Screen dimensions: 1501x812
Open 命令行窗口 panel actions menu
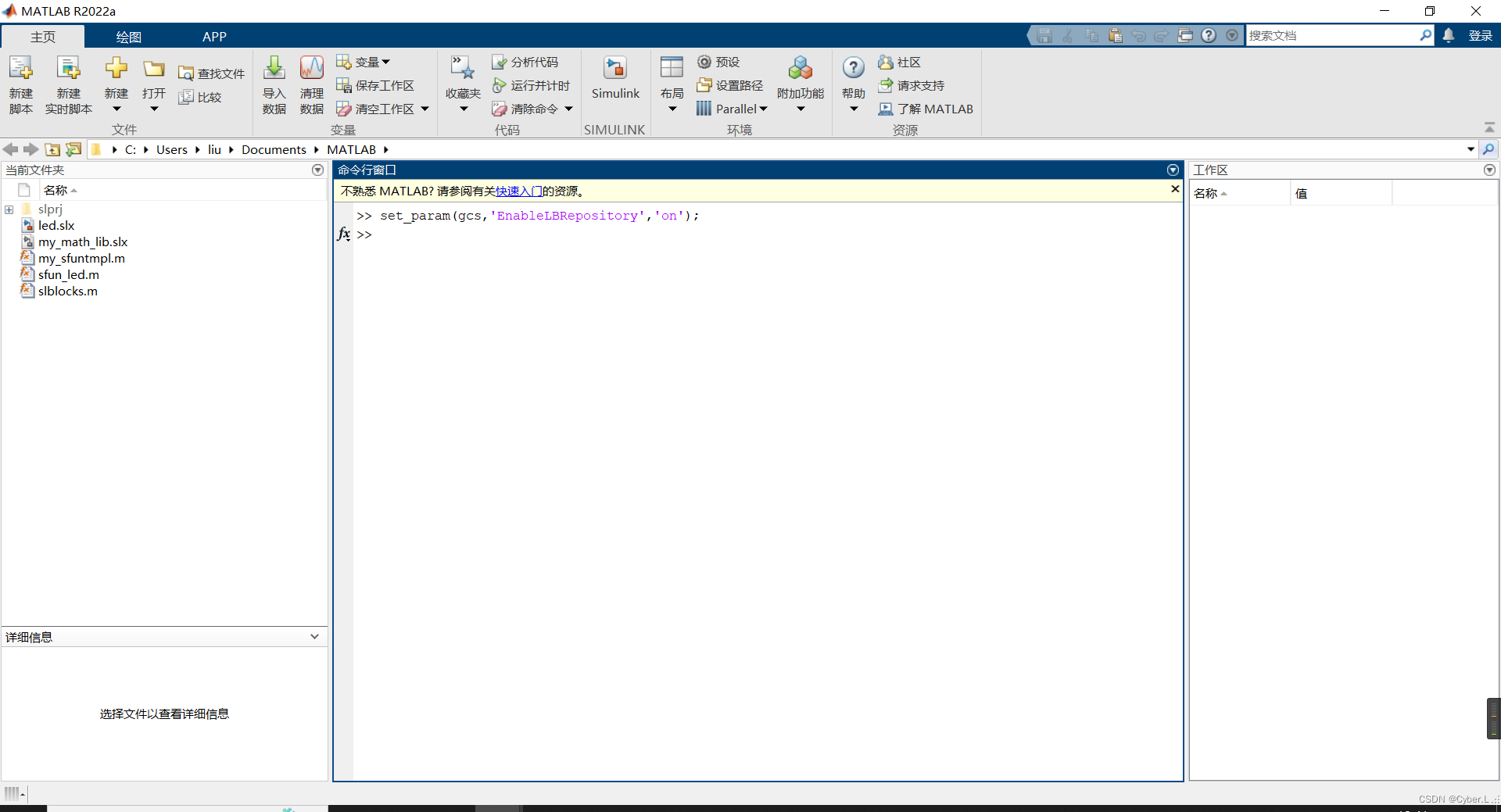[x=1173, y=170]
